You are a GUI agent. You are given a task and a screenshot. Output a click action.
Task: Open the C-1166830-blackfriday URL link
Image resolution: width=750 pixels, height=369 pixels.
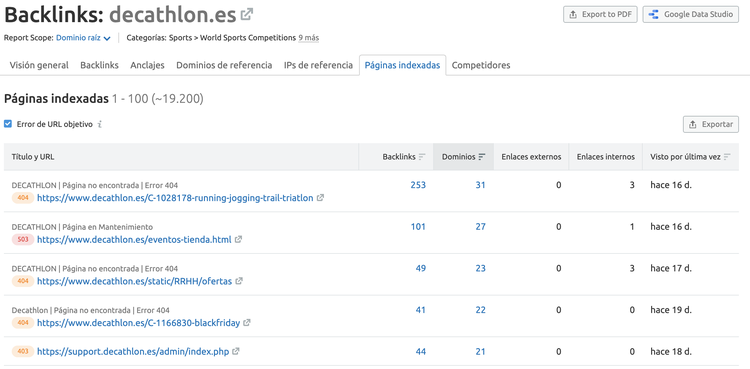pos(138,323)
